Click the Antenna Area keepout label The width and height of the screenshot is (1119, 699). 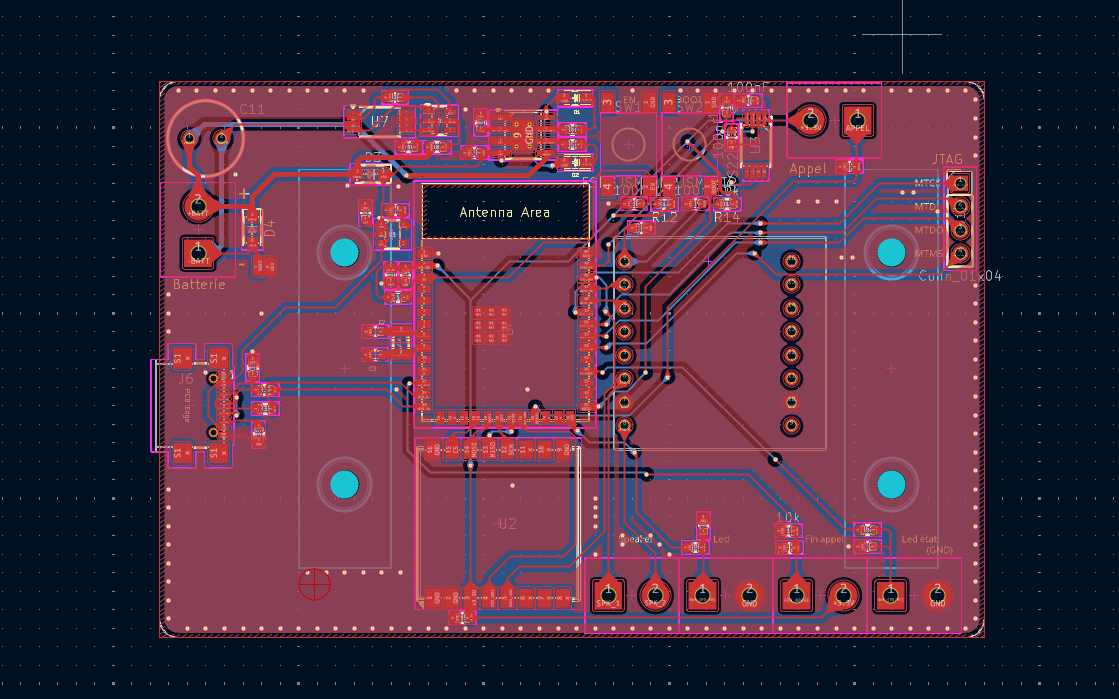504,212
